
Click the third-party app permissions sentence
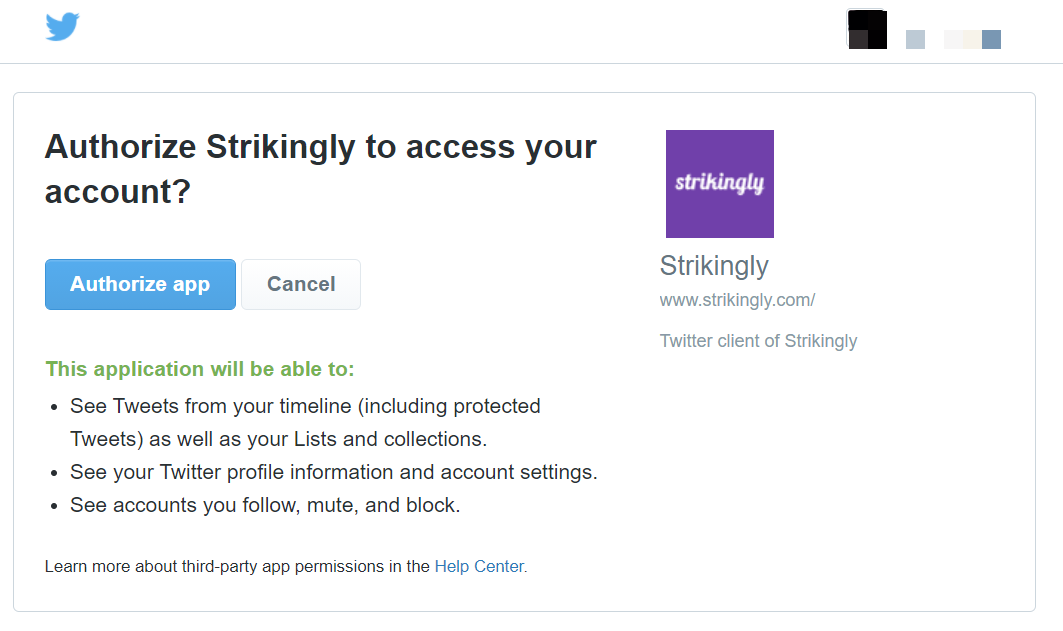coord(285,567)
